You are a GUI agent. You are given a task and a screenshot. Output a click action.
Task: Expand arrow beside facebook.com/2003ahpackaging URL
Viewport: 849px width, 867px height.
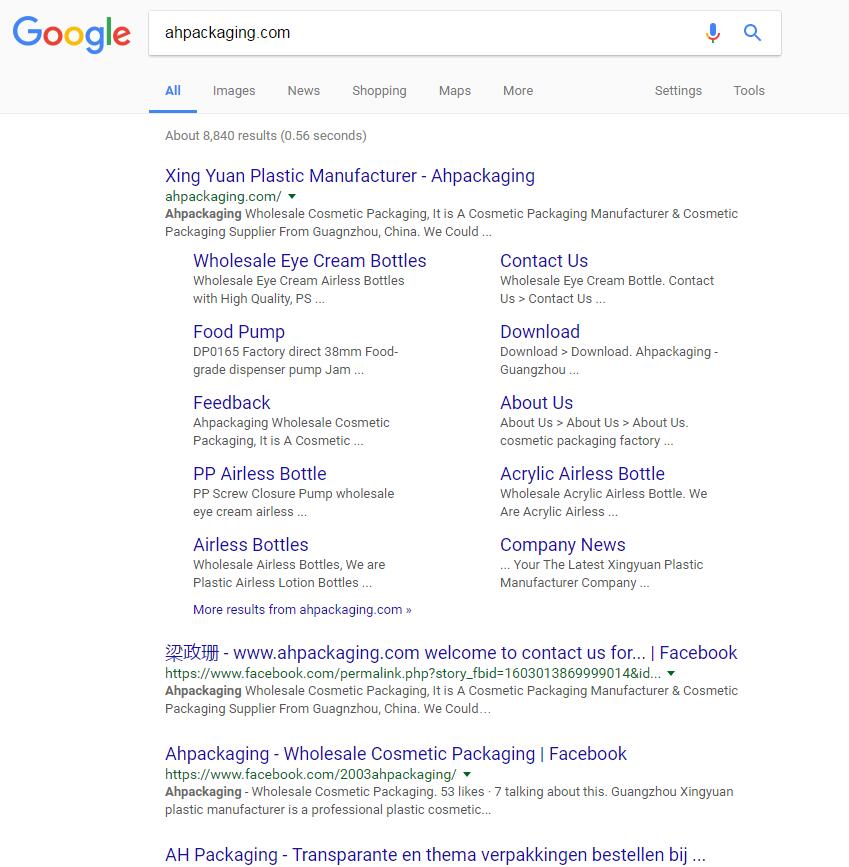[x=467, y=775]
